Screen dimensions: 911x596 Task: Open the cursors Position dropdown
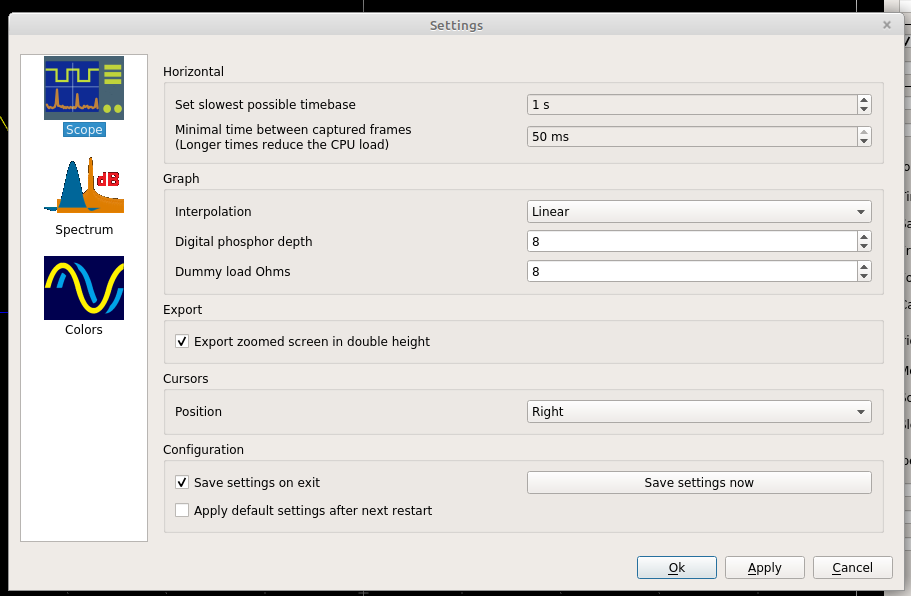pos(698,411)
